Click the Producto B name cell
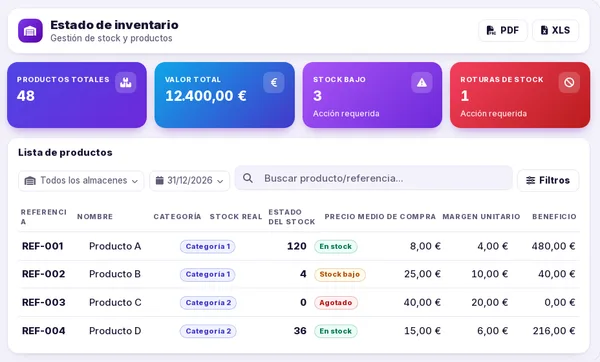The image size is (600, 362). point(115,274)
